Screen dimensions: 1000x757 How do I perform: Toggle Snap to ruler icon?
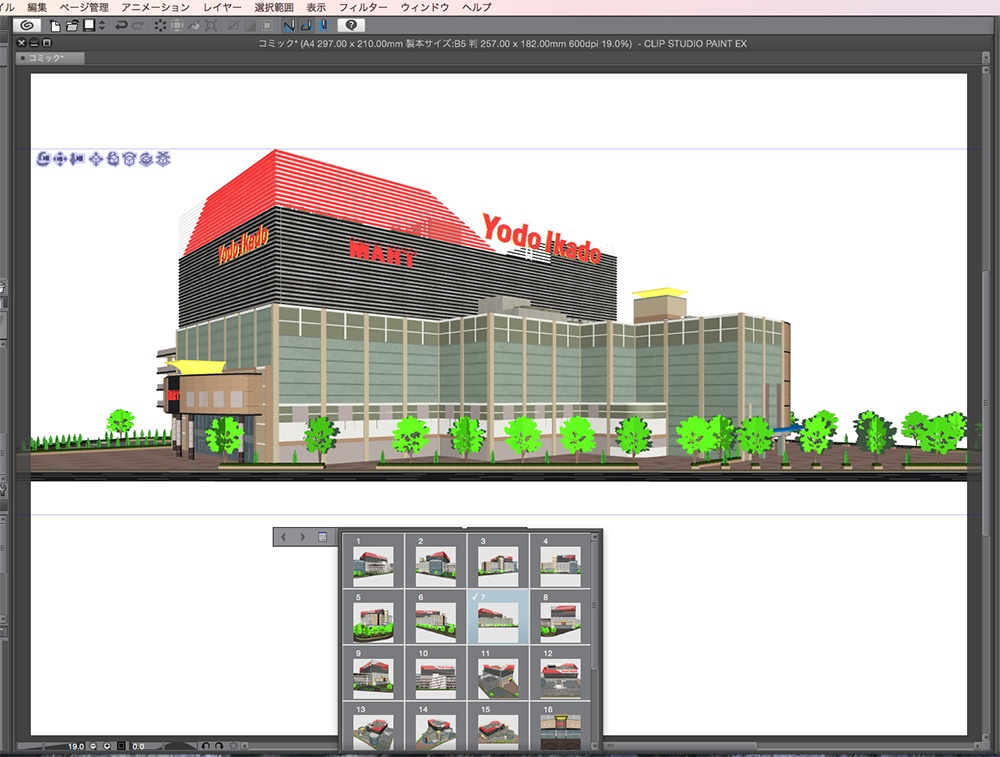point(289,26)
